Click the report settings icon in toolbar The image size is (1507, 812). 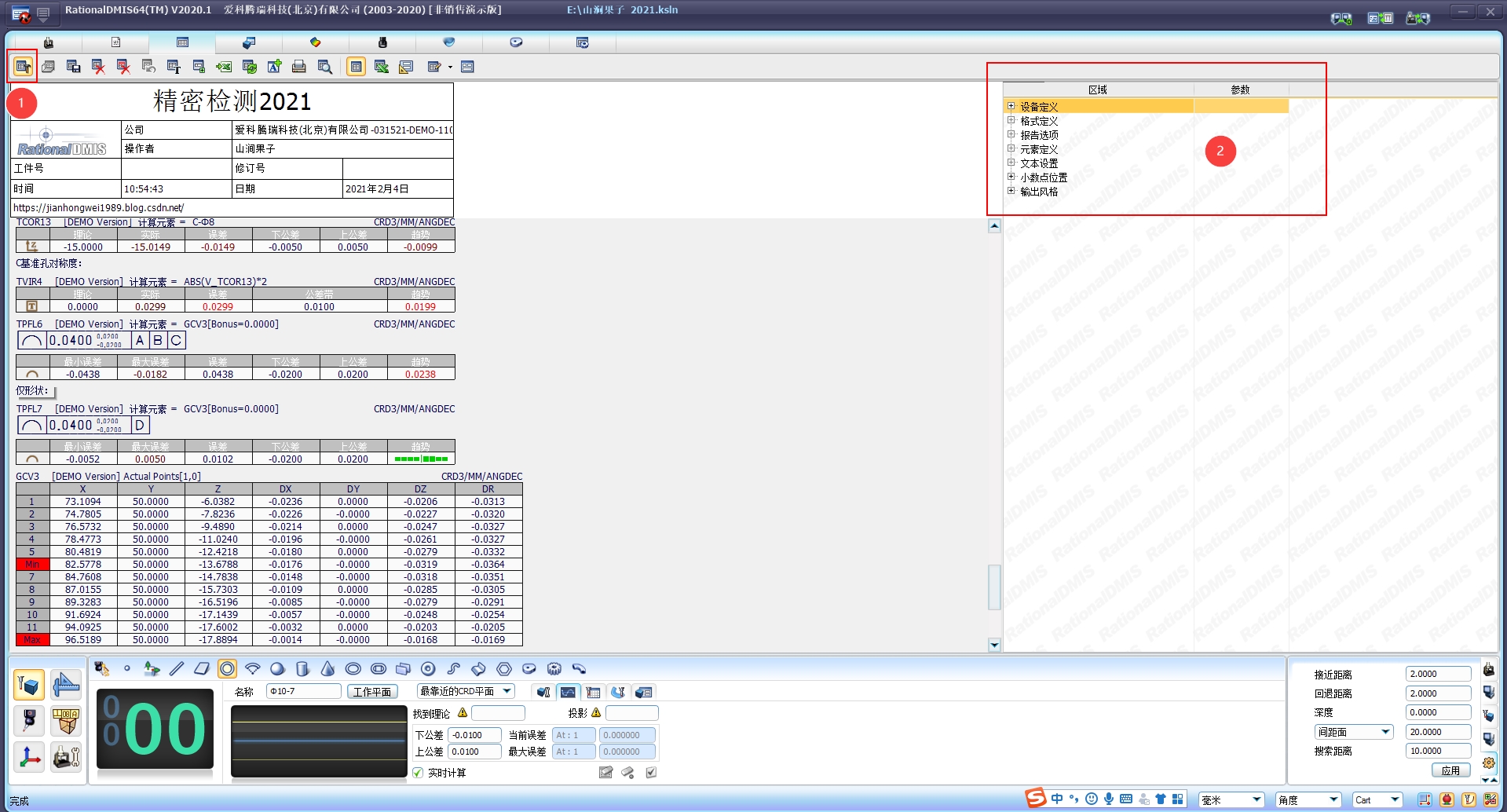[x=23, y=67]
